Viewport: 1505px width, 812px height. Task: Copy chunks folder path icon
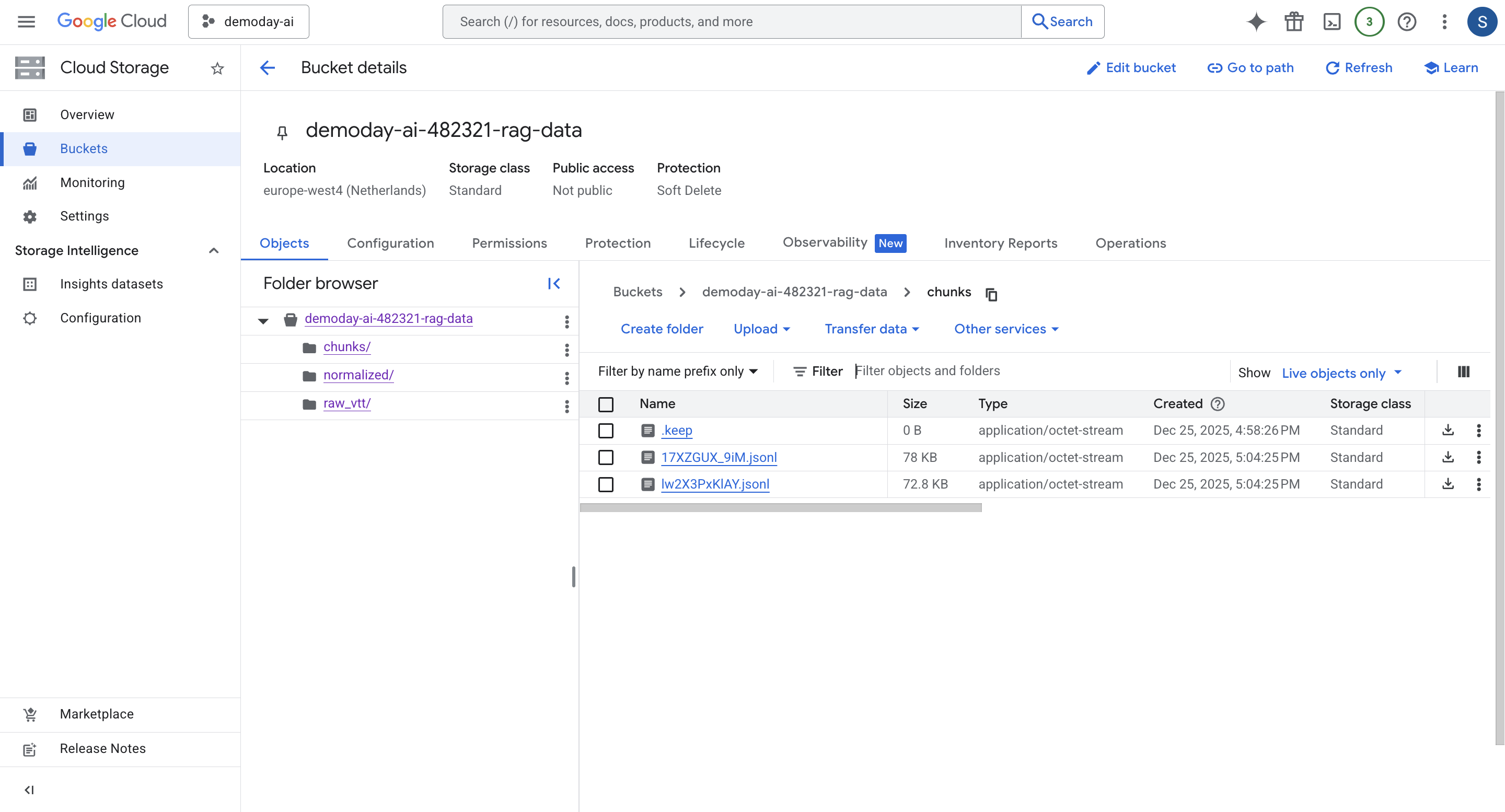click(991, 294)
